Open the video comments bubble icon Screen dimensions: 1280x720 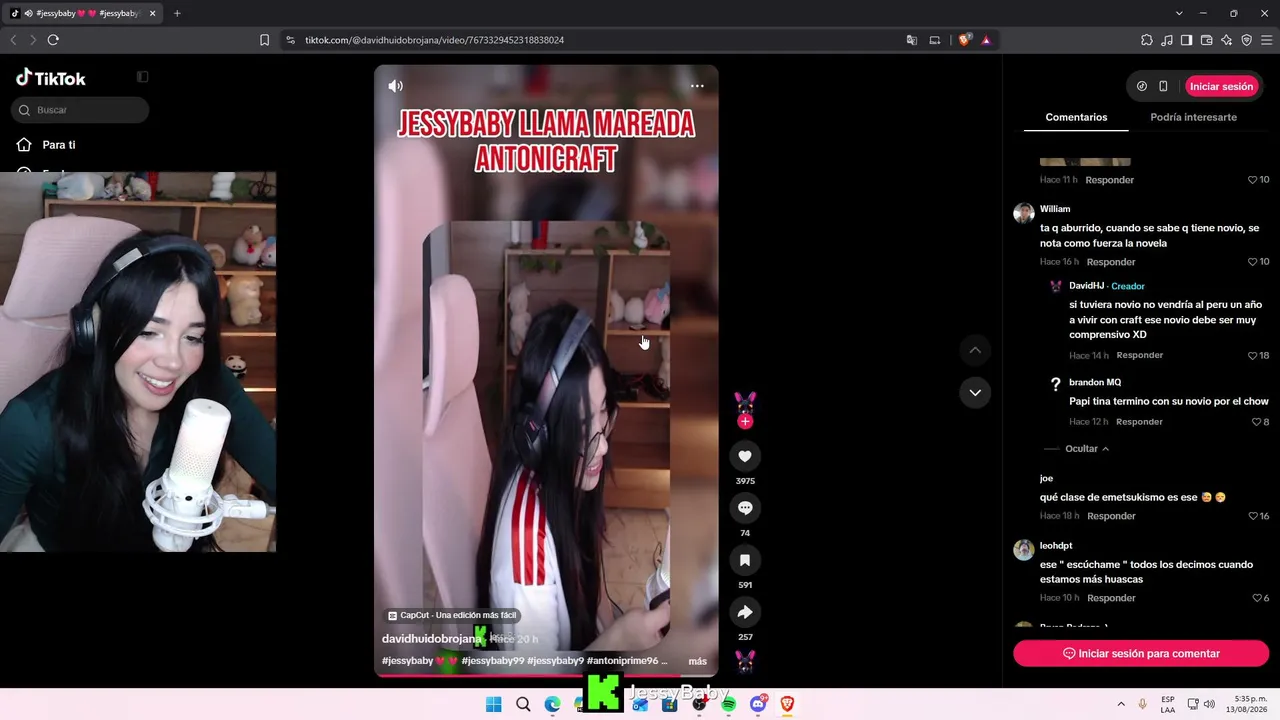click(745, 508)
